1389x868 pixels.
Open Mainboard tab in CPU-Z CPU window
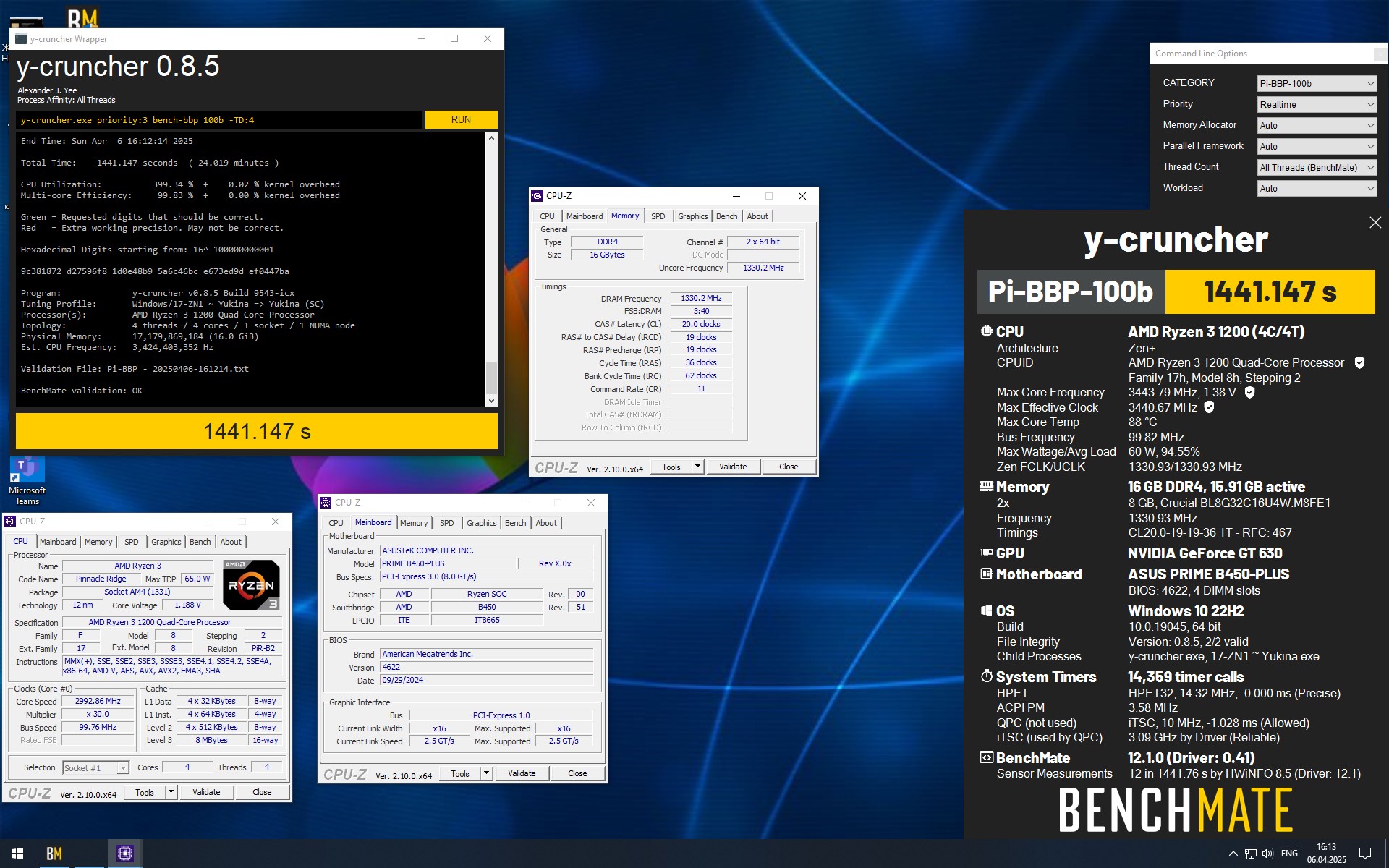click(58, 542)
